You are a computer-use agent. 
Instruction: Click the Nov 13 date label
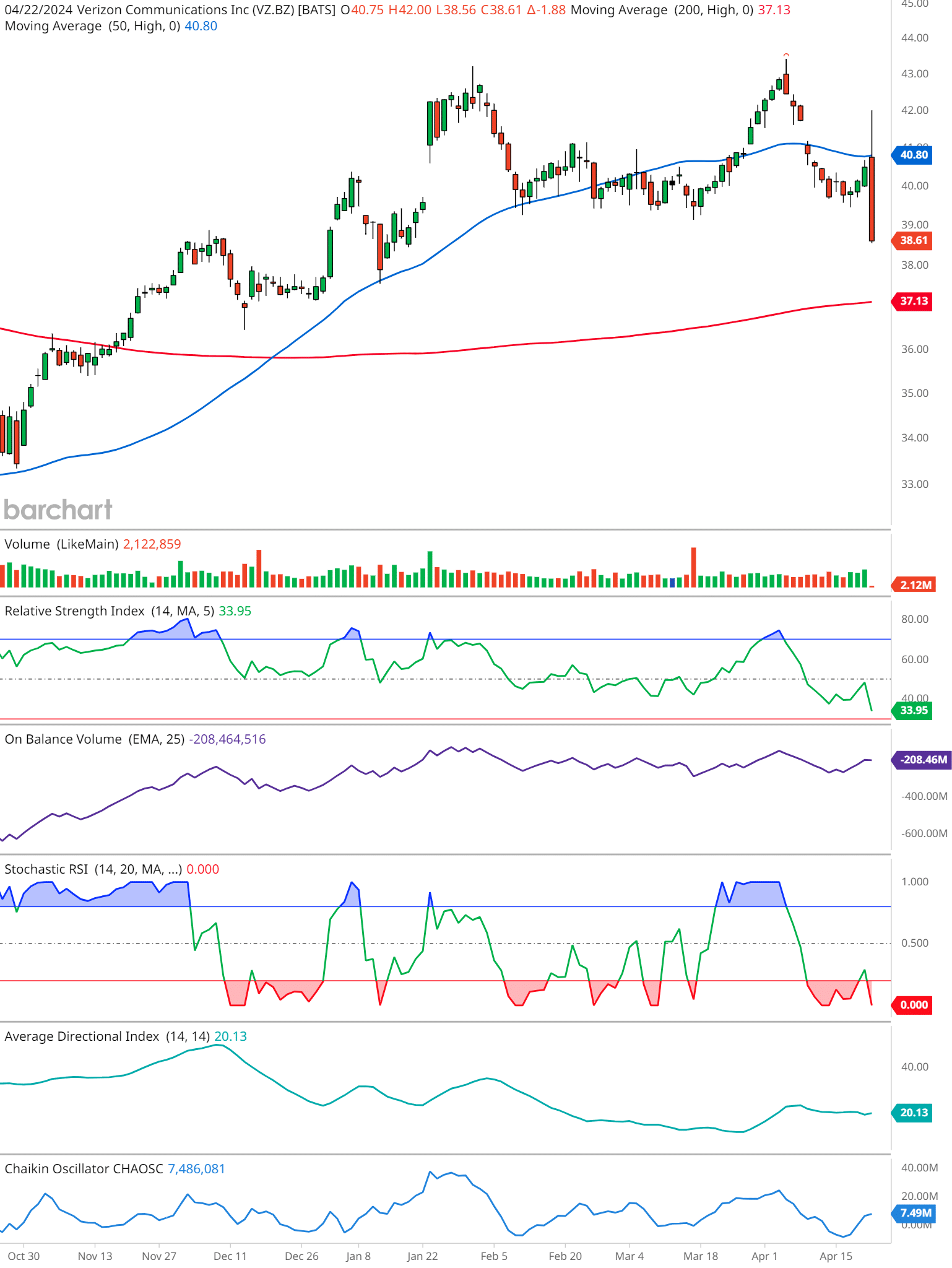95,1256
